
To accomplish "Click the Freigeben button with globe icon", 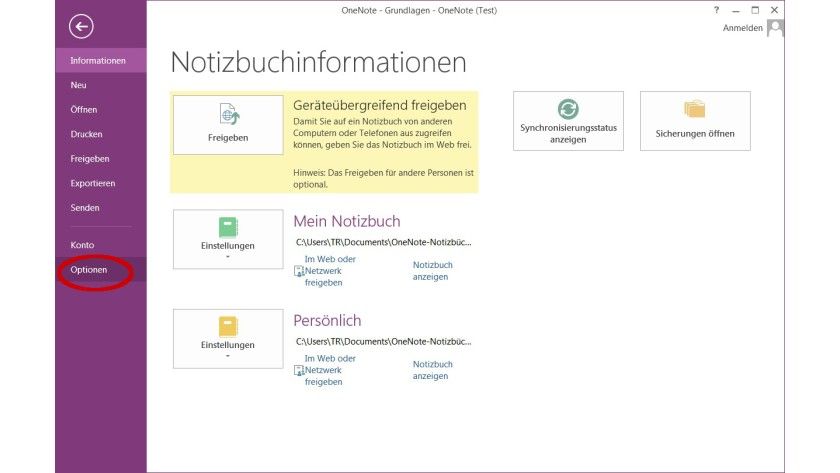I will [x=228, y=125].
